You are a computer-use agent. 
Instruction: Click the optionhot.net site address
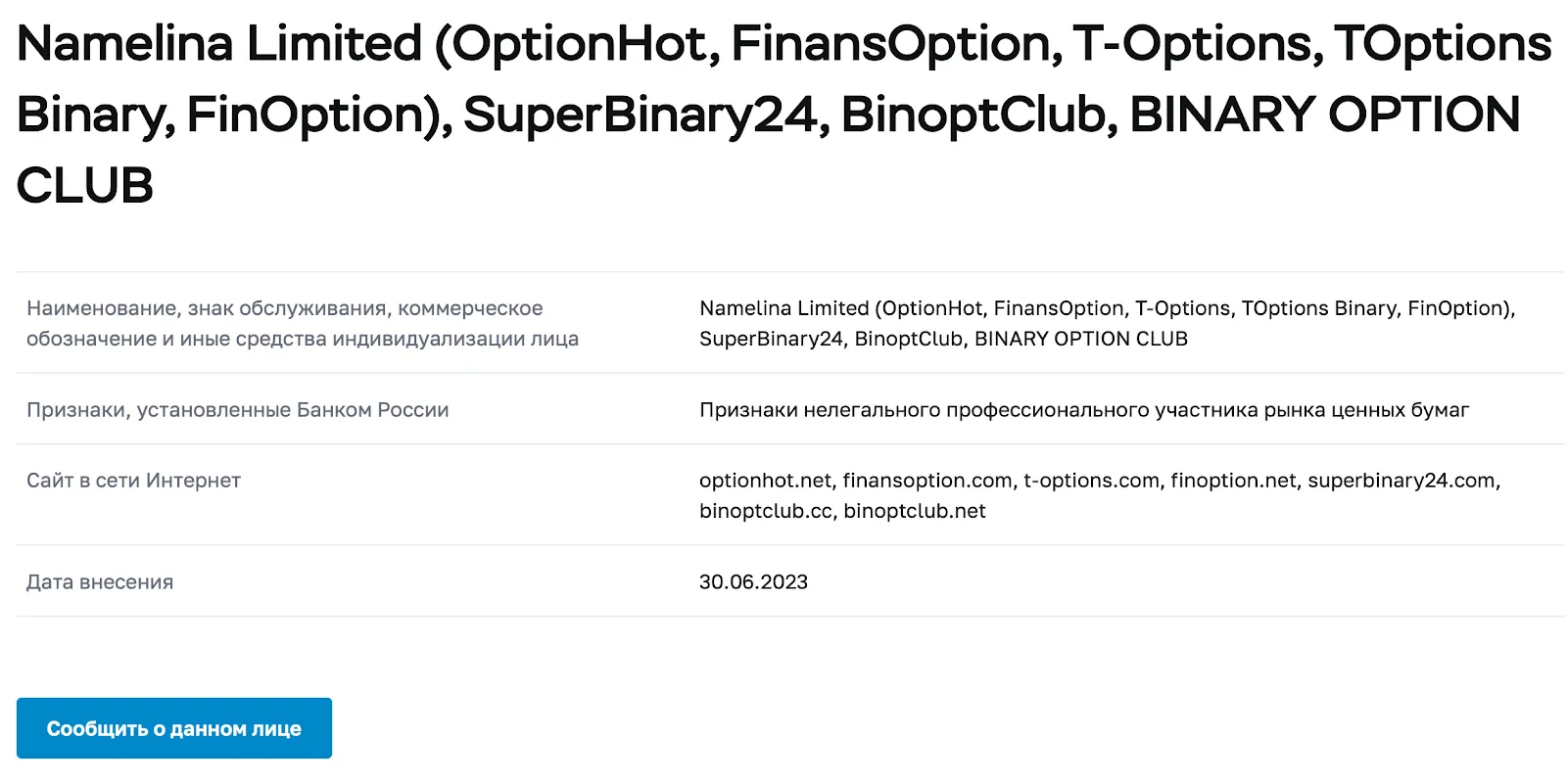click(x=765, y=480)
